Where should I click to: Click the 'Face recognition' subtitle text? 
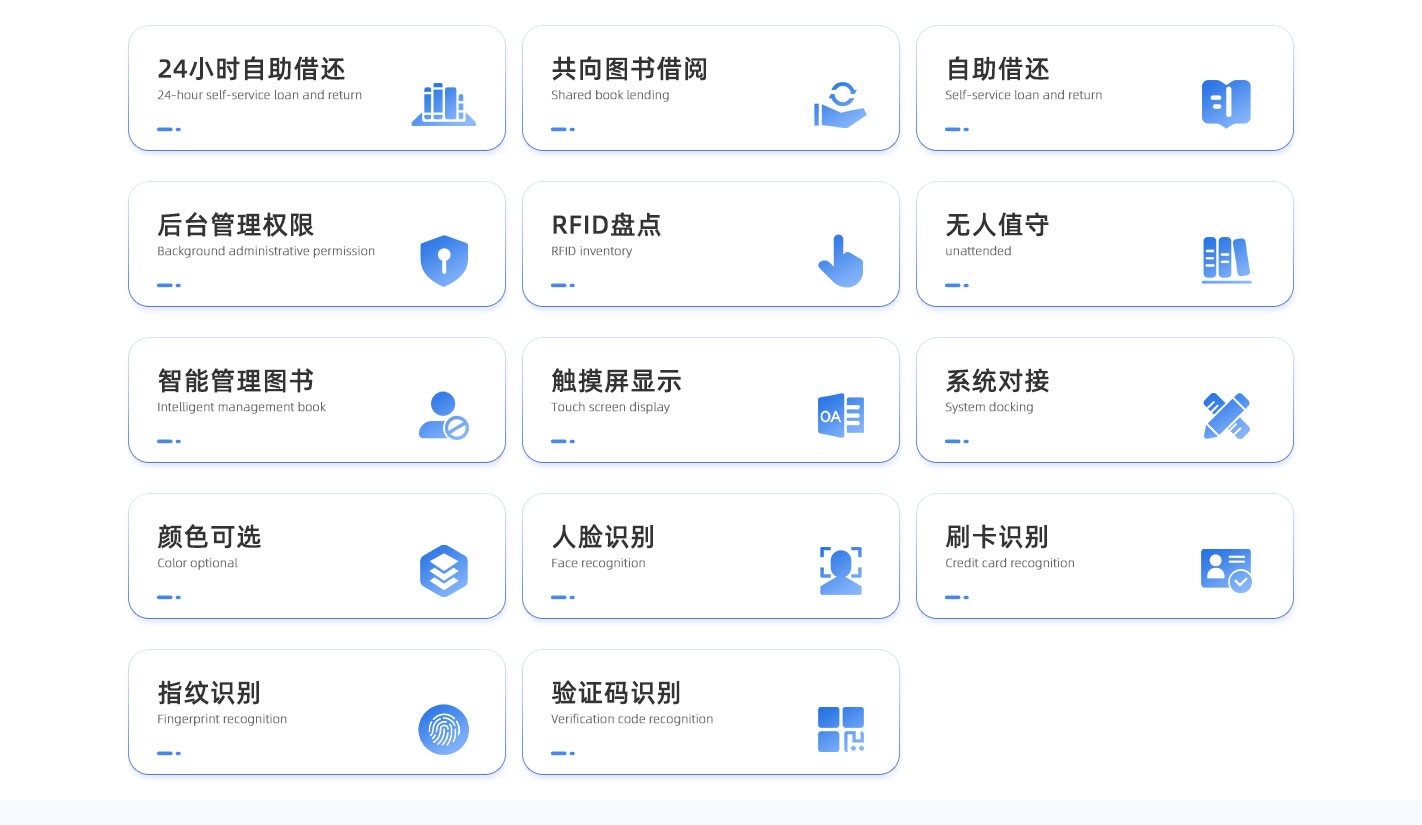point(598,563)
